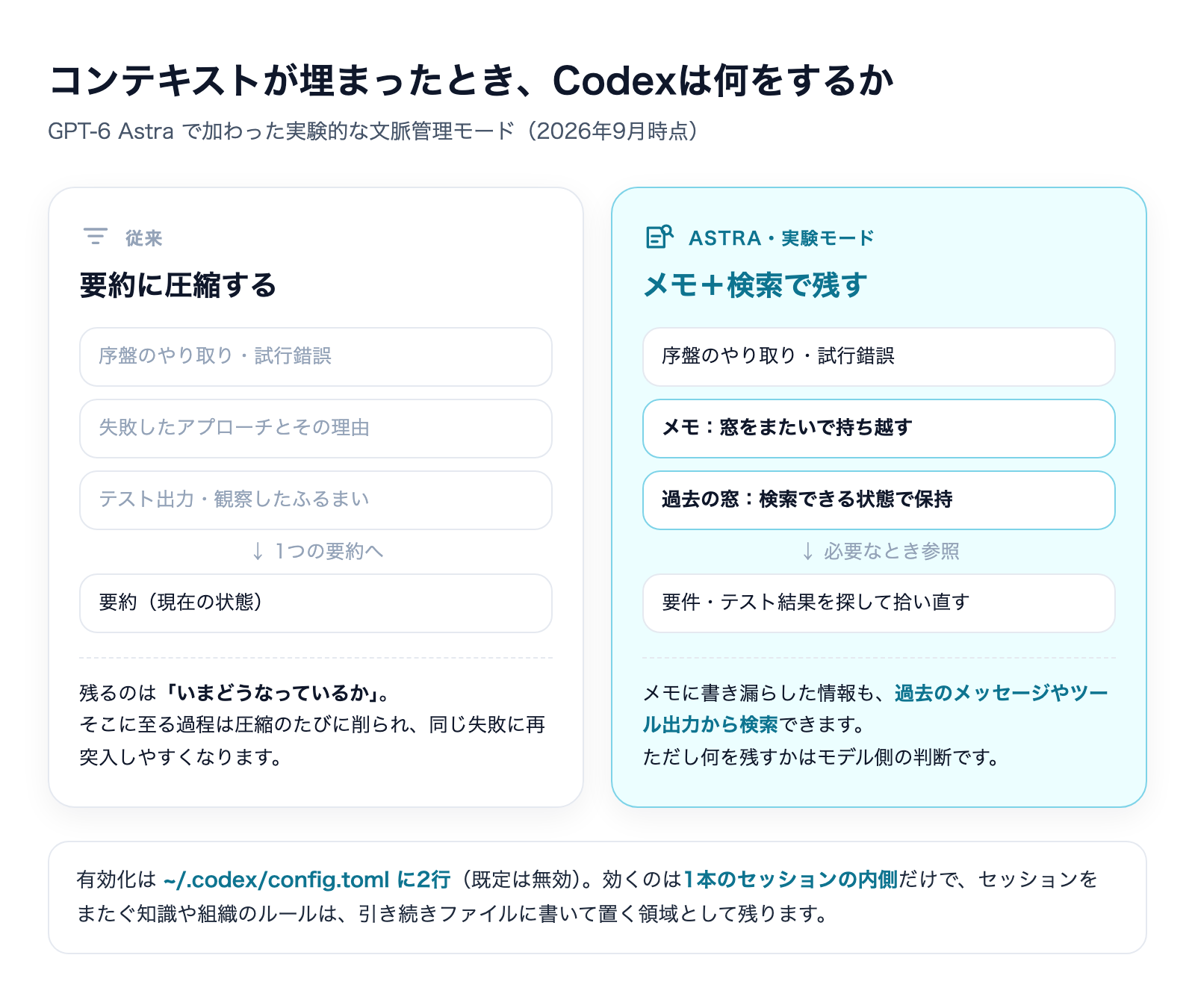Select the subtitle starting with GPT-6 Astra
The image size is (1195, 1008).
[x=373, y=131]
